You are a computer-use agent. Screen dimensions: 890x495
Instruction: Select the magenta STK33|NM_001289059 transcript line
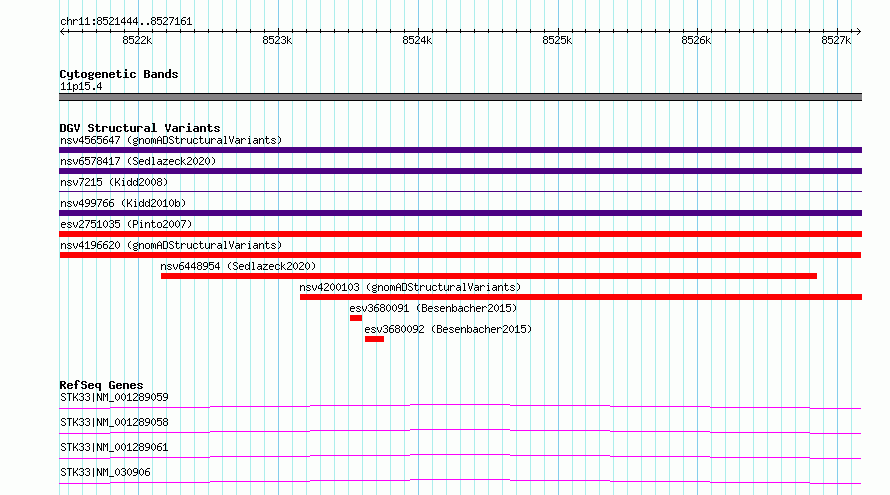tap(460, 406)
